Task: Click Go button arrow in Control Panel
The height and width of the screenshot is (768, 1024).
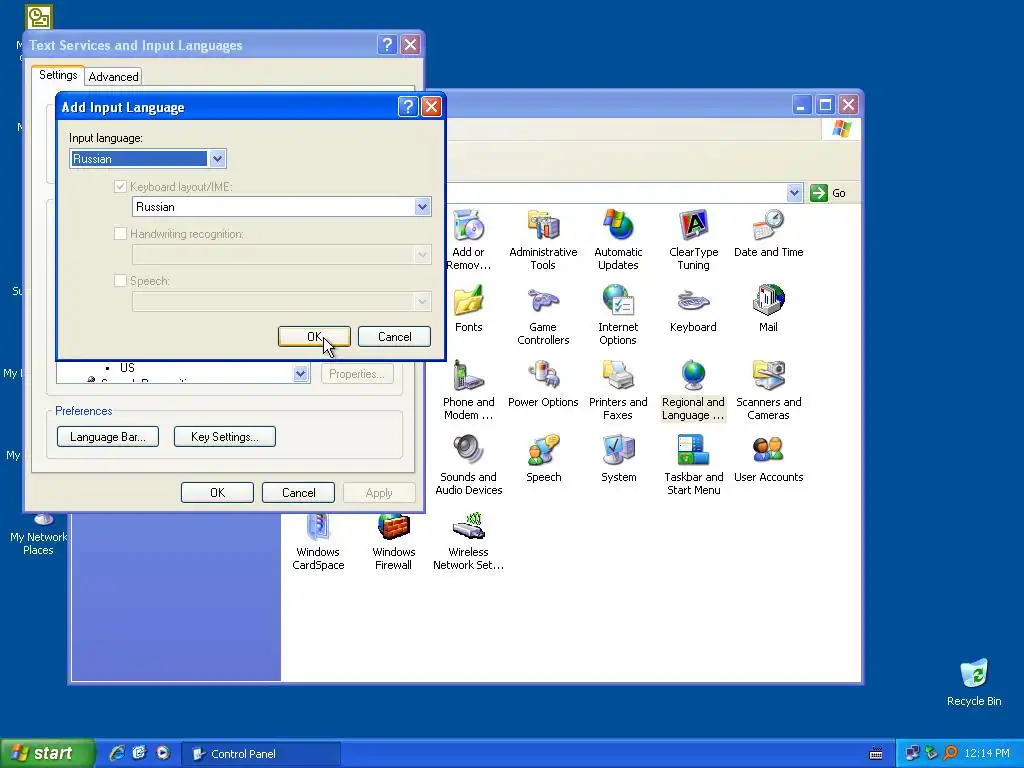Action: tap(818, 193)
